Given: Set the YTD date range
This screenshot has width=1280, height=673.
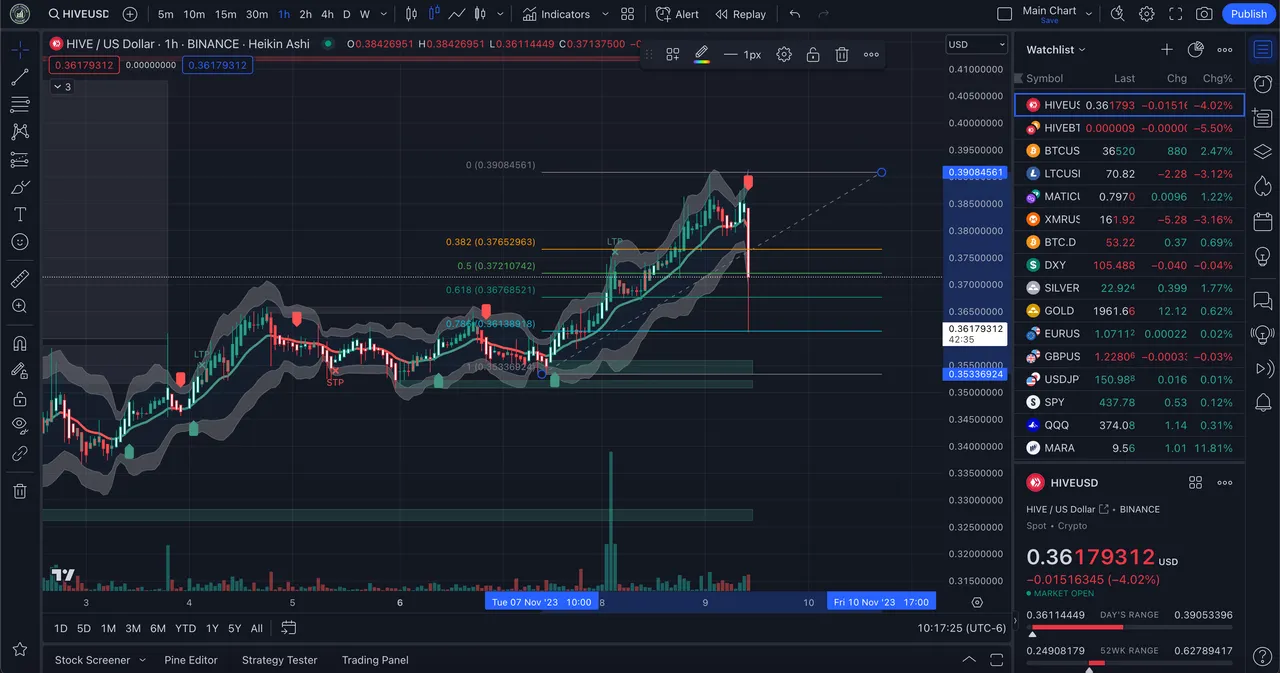Looking at the screenshot, I should (x=185, y=628).
